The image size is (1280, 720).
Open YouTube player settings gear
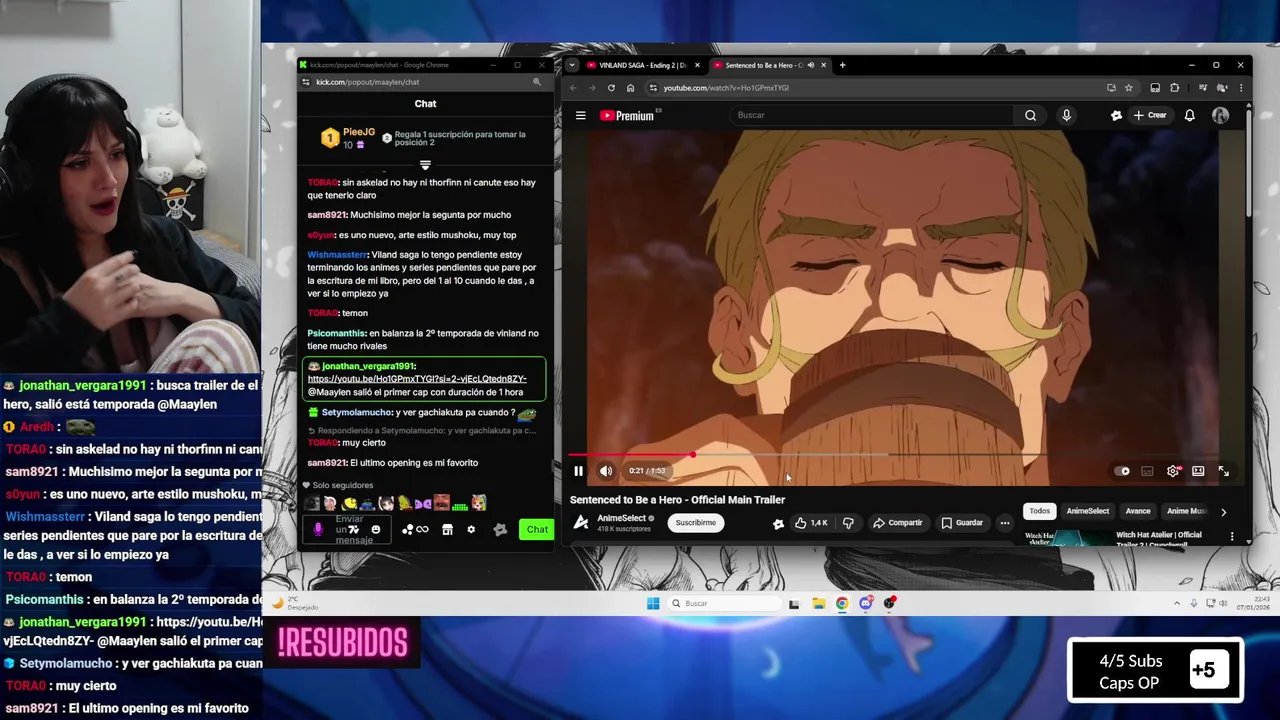click(x=1173, y=471)
